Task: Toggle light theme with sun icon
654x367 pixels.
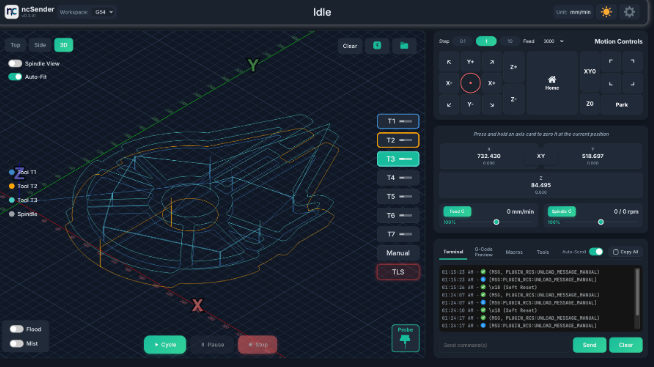Action: [606, 12]
